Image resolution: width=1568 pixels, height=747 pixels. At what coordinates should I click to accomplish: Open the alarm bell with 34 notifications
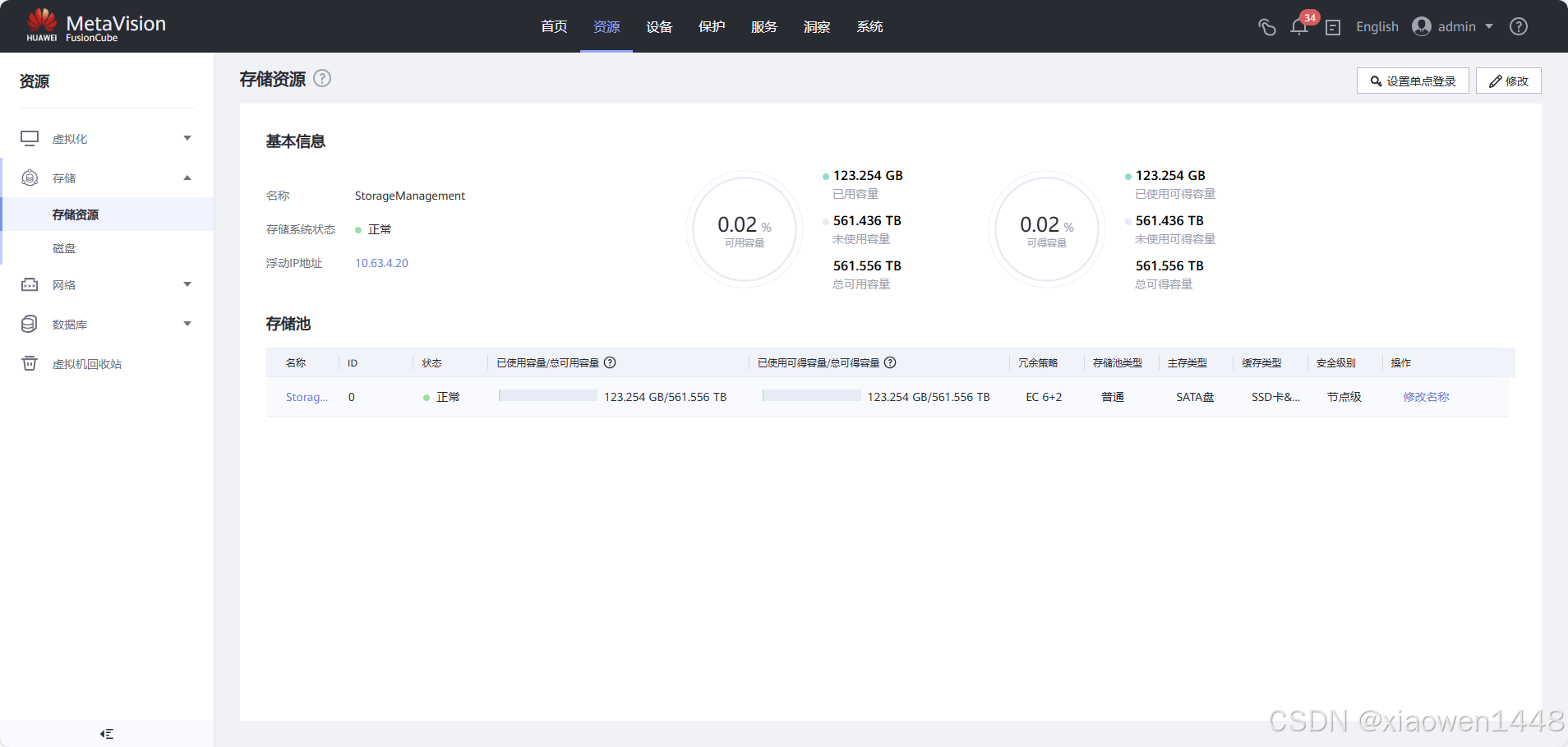pos(1299,27)
